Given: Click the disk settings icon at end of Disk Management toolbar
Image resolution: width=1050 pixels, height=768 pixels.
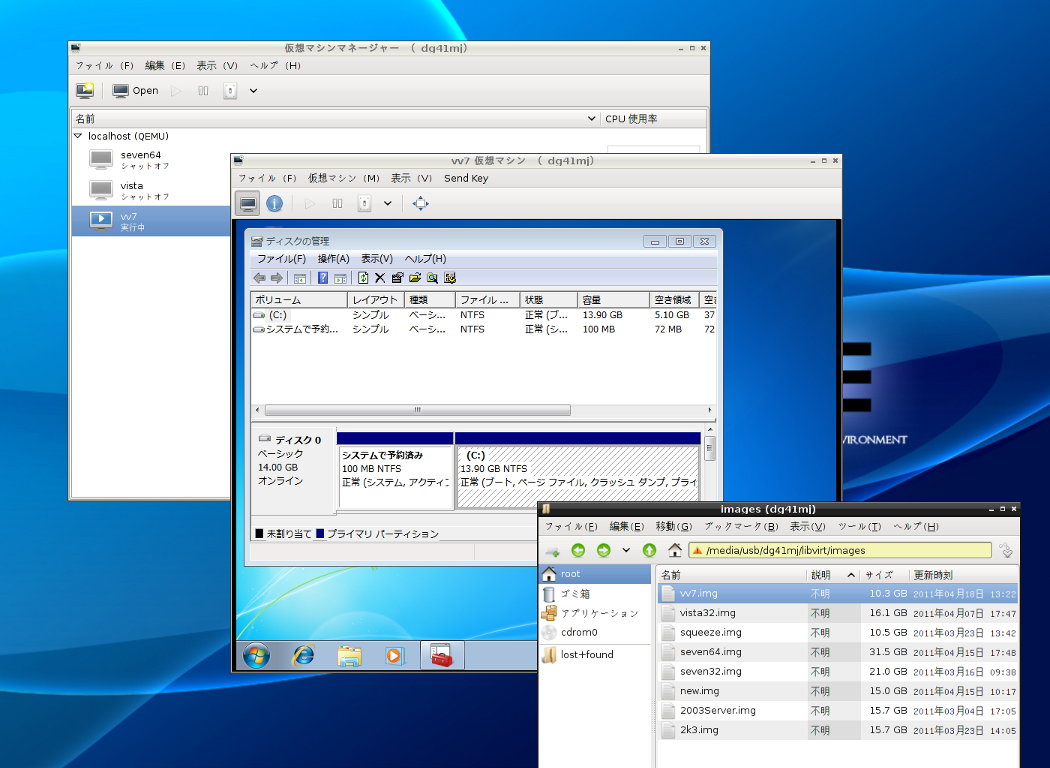Looking at the screenshot, I should (449, 278).
